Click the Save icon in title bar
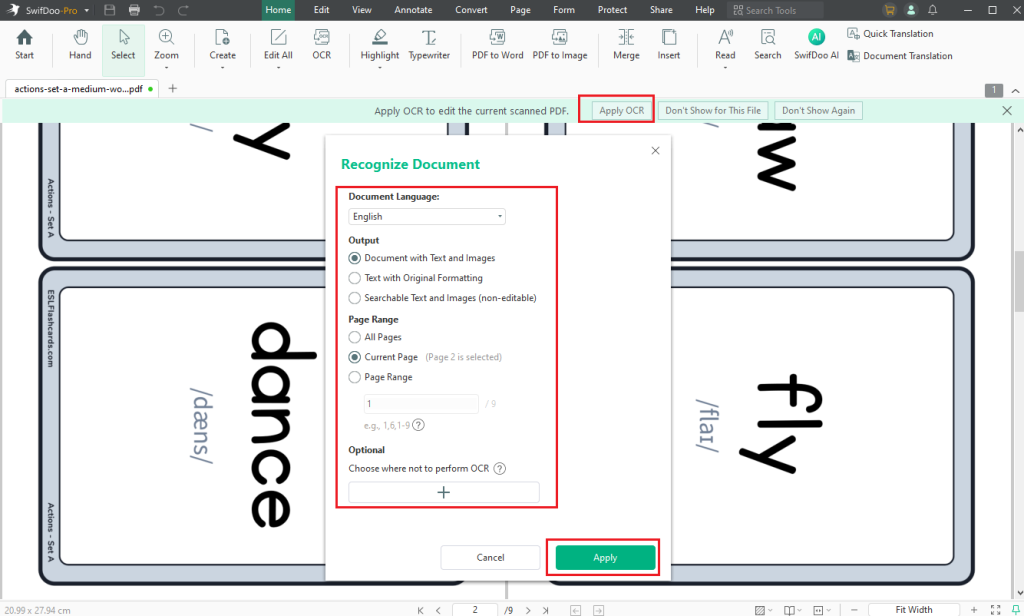Viewport: 1024px width, 616px height. 110,10
